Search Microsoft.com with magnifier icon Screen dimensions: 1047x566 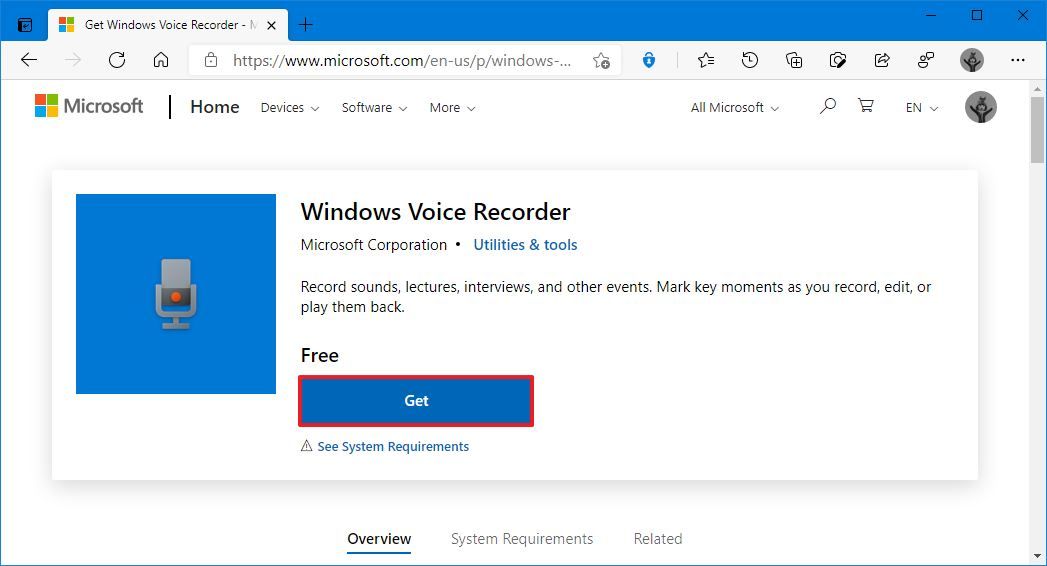[827, 105]
